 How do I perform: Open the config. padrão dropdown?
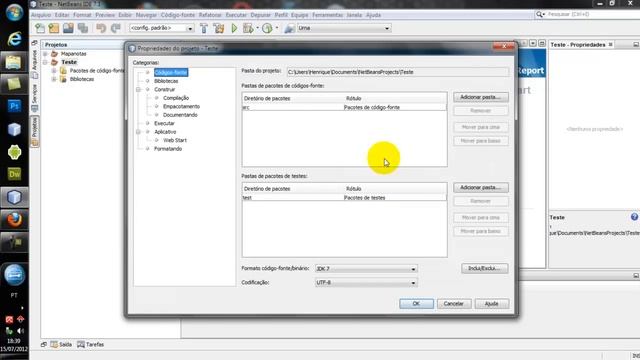(162, 28)
